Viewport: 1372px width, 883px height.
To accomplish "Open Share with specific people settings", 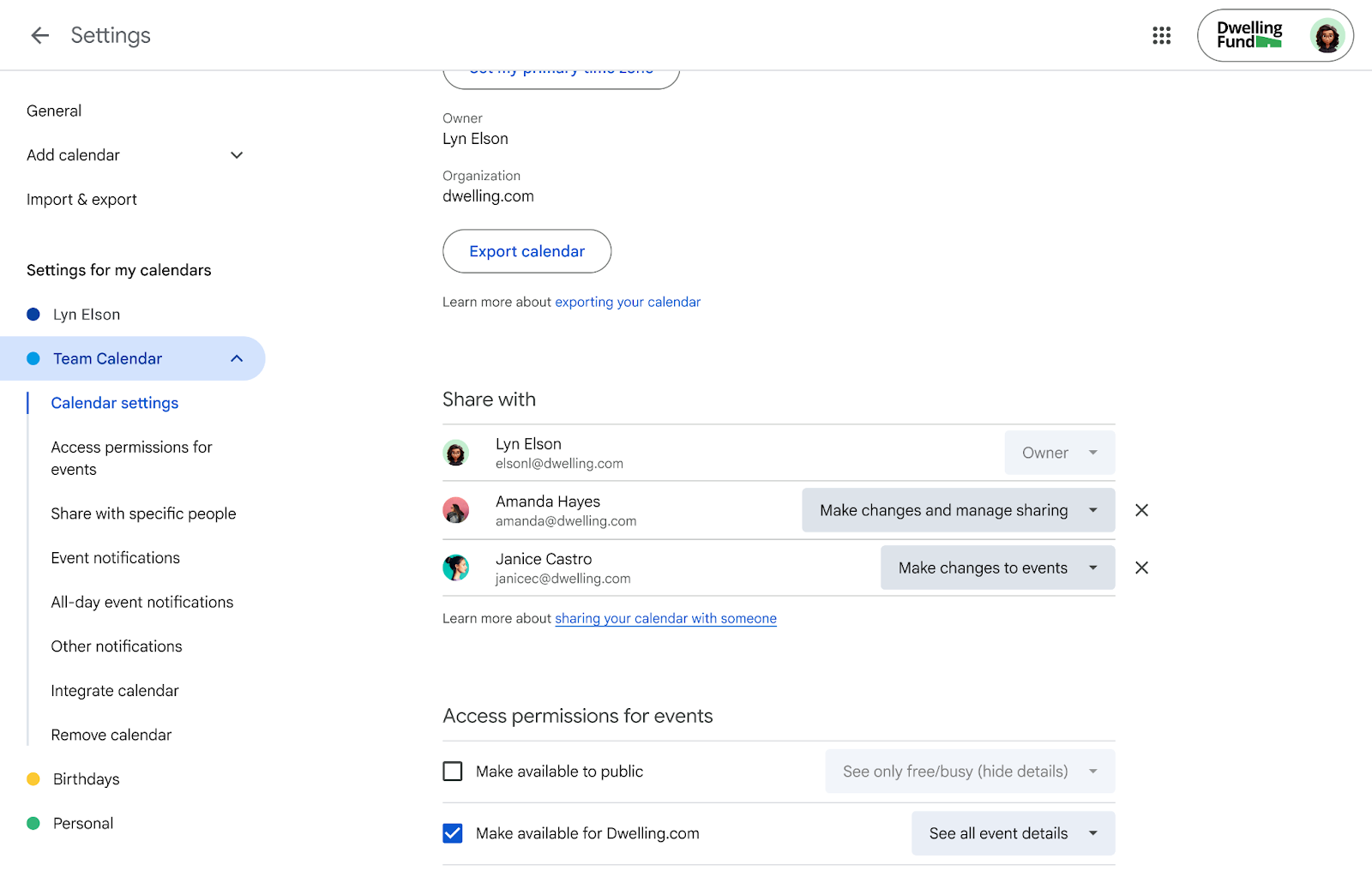I will coord(143,513).
